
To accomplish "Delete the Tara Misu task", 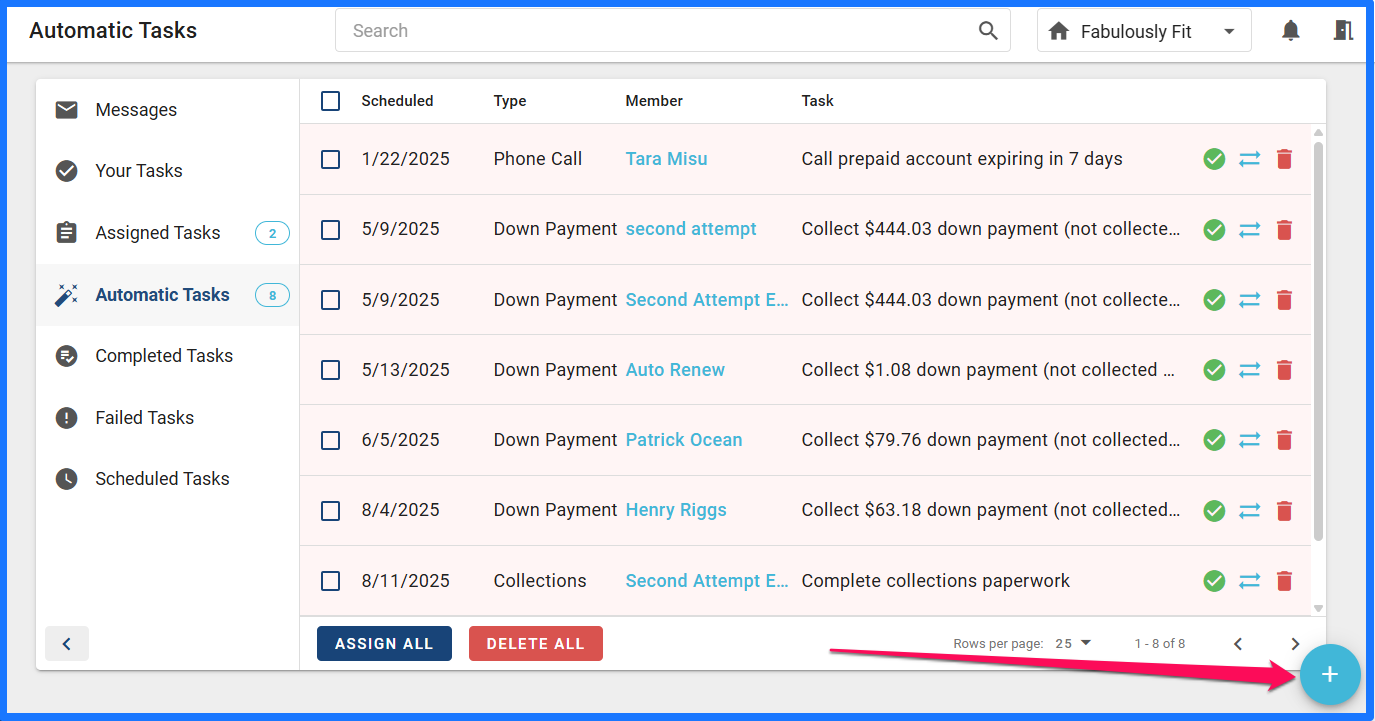I will 1285,159.
